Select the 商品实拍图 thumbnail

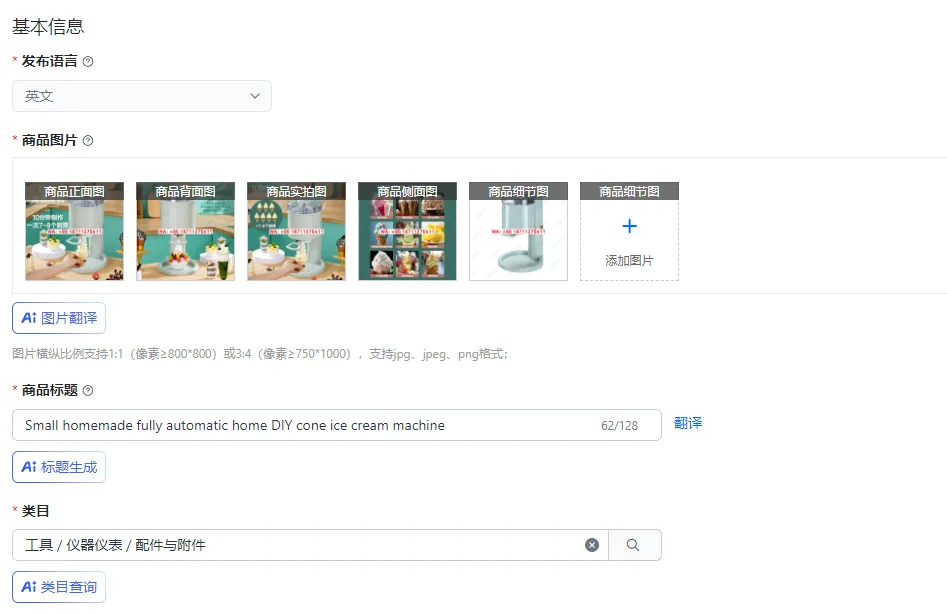[x=297, y=231]
